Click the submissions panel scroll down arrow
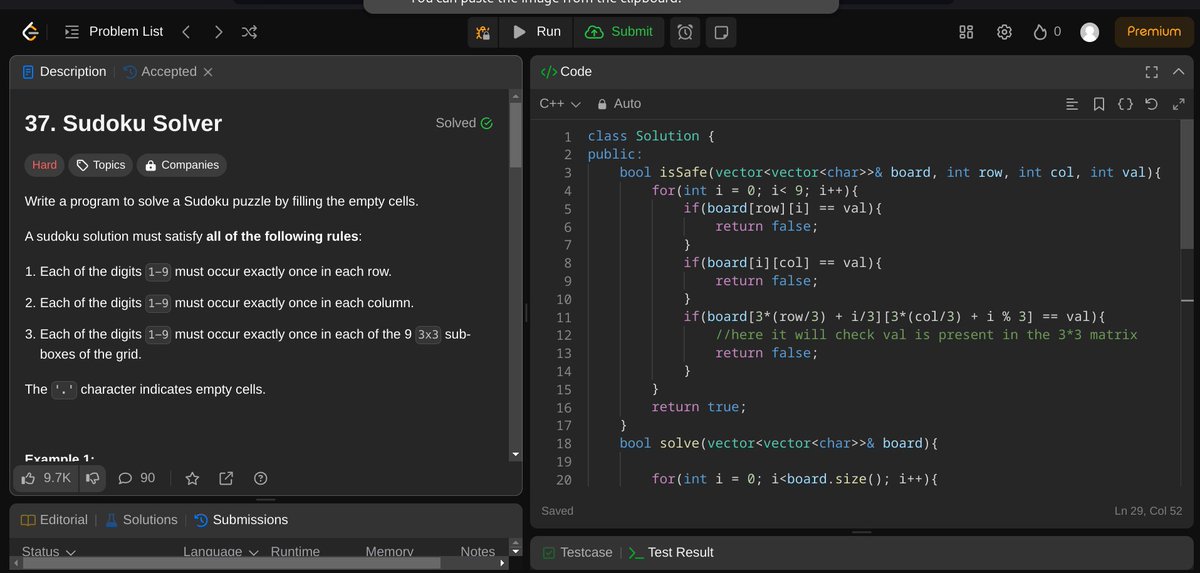1200x573 pixels. point(516,550)
